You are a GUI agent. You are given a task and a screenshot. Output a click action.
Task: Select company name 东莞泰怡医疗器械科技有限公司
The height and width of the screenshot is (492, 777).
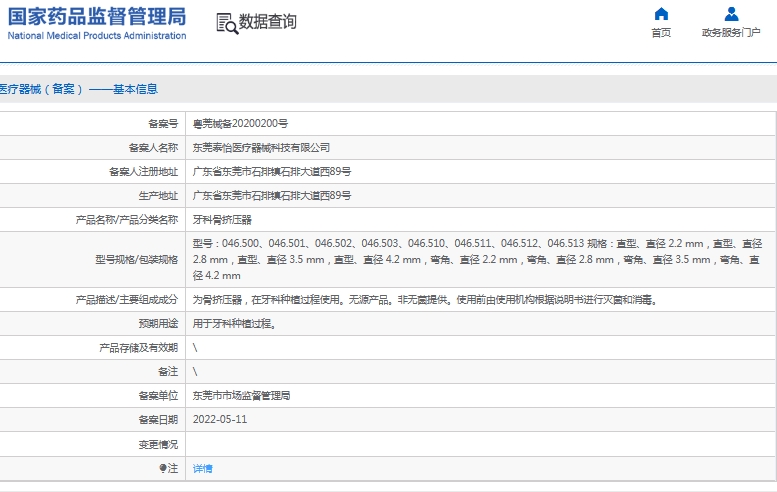261,148
